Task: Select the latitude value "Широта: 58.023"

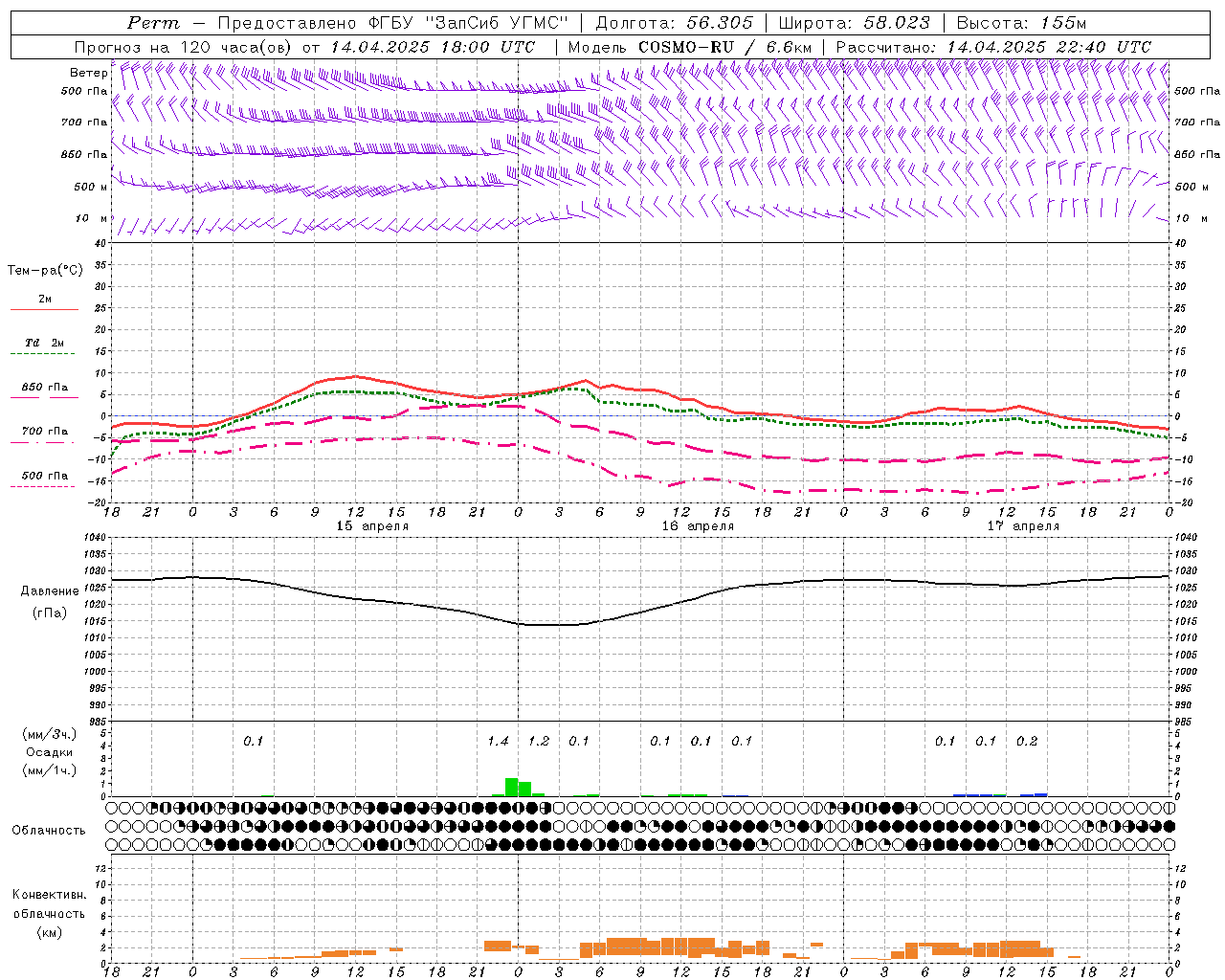Action: click(x=854, y=23)
